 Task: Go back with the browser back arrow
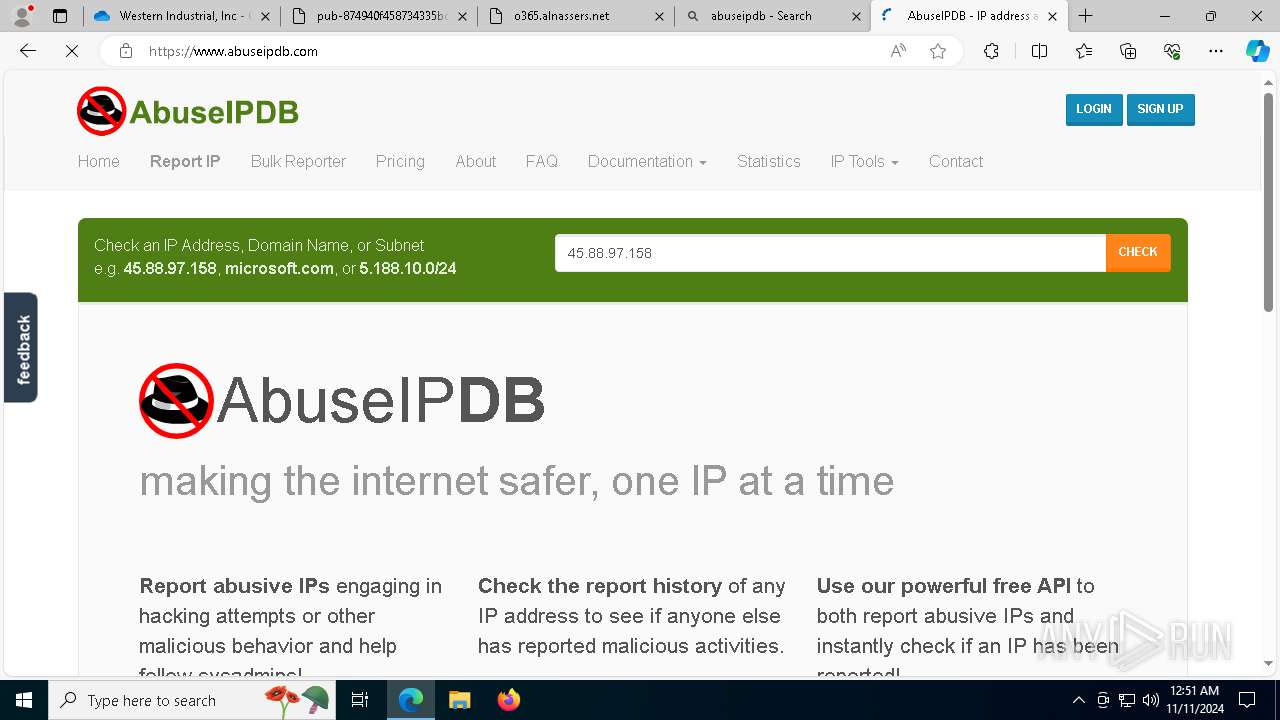coord(28,51)
